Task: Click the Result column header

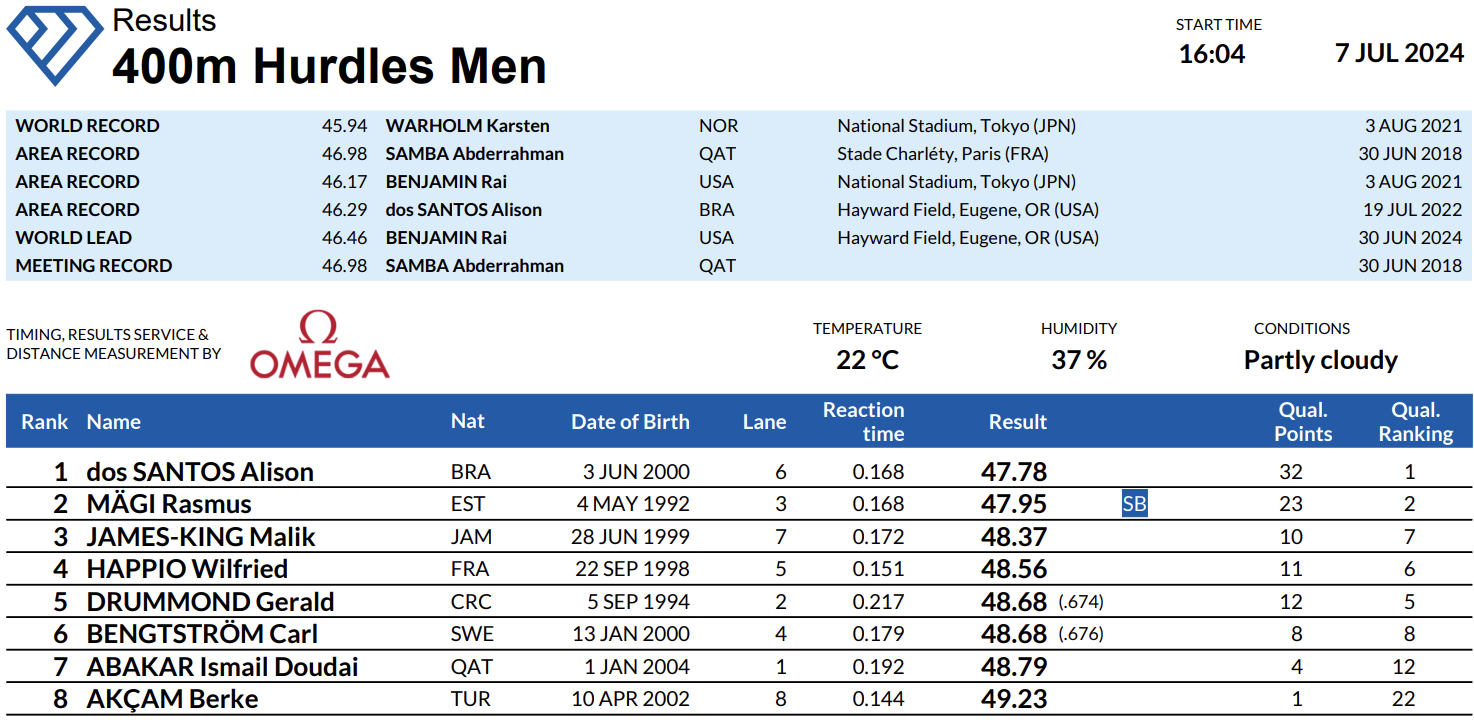Action: coord(1017,422)
